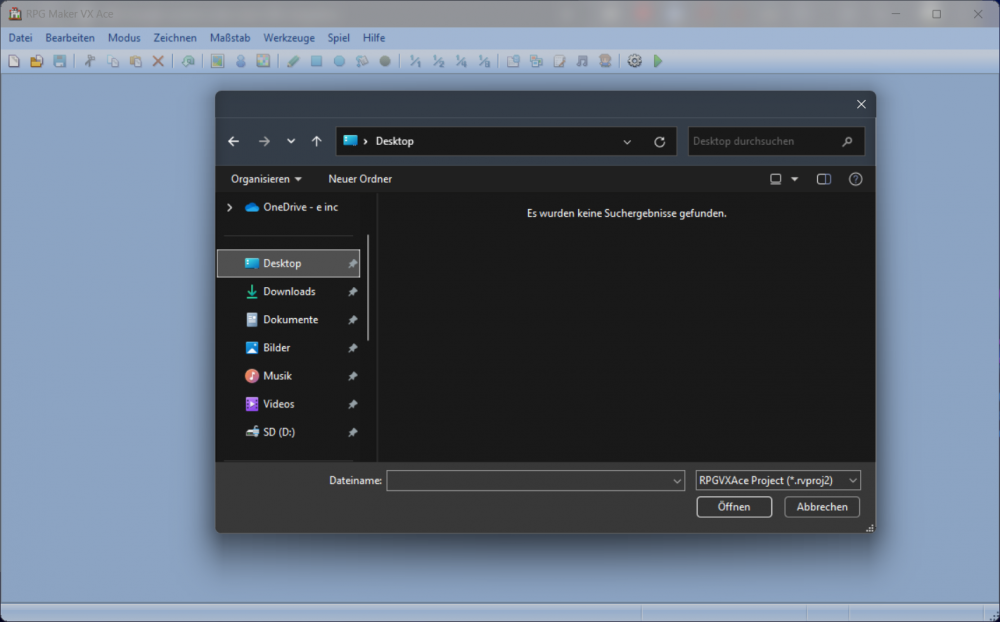Click the Play Test green arrow icon
Image resolution: width=1000 pixels, height=622 pixels.
pos(658,61)
